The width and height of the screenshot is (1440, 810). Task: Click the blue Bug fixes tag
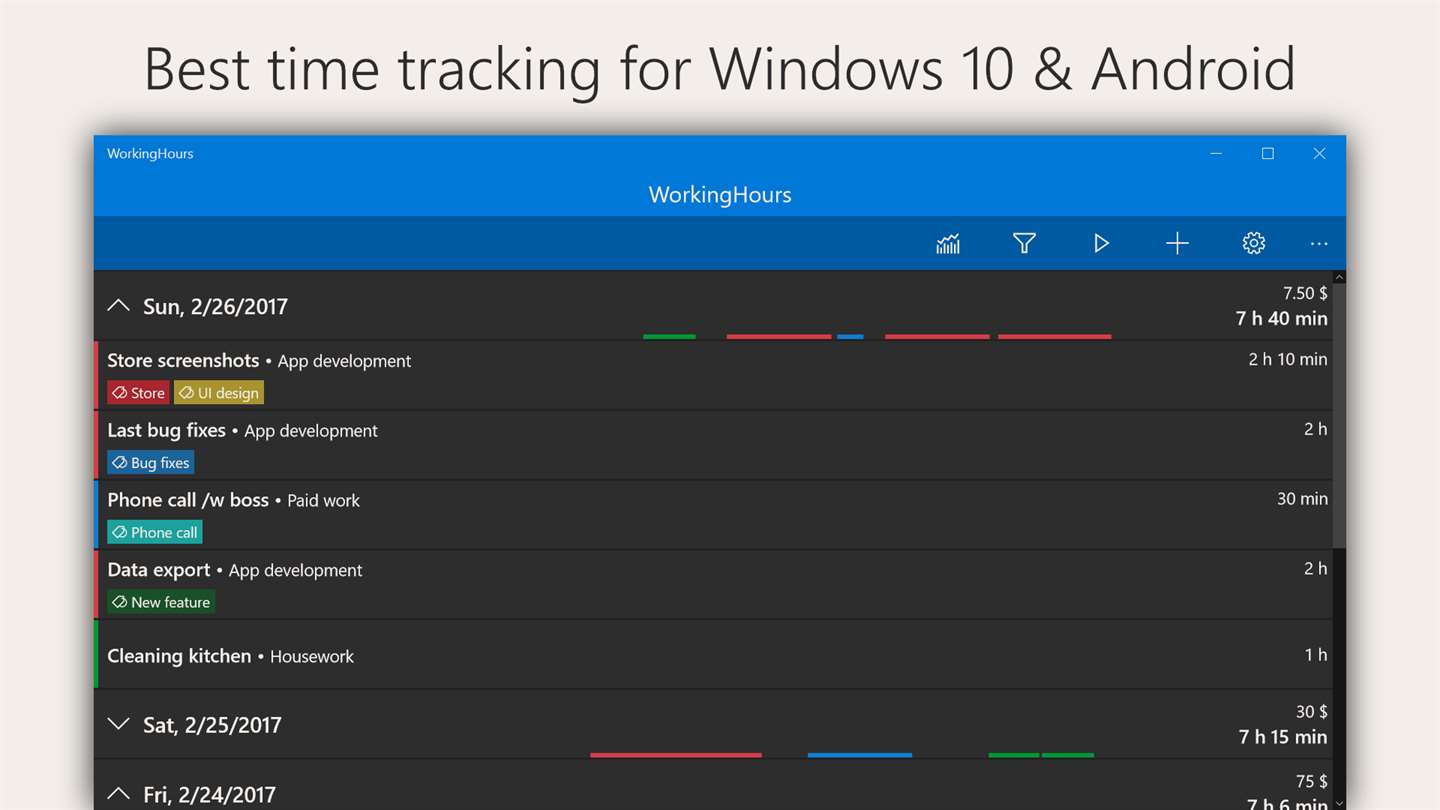(150, 463)
